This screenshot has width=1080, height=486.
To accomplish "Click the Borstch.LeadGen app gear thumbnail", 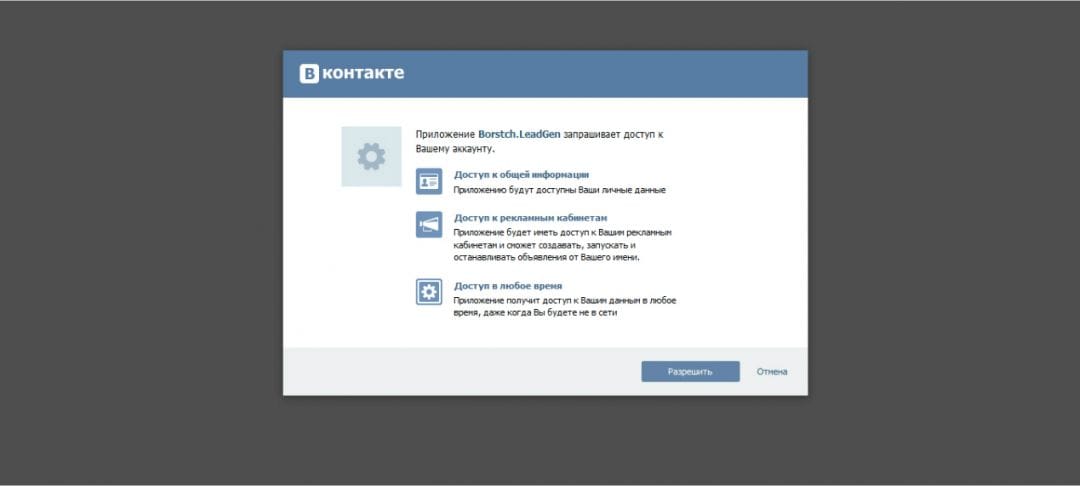I will [371, 156].
